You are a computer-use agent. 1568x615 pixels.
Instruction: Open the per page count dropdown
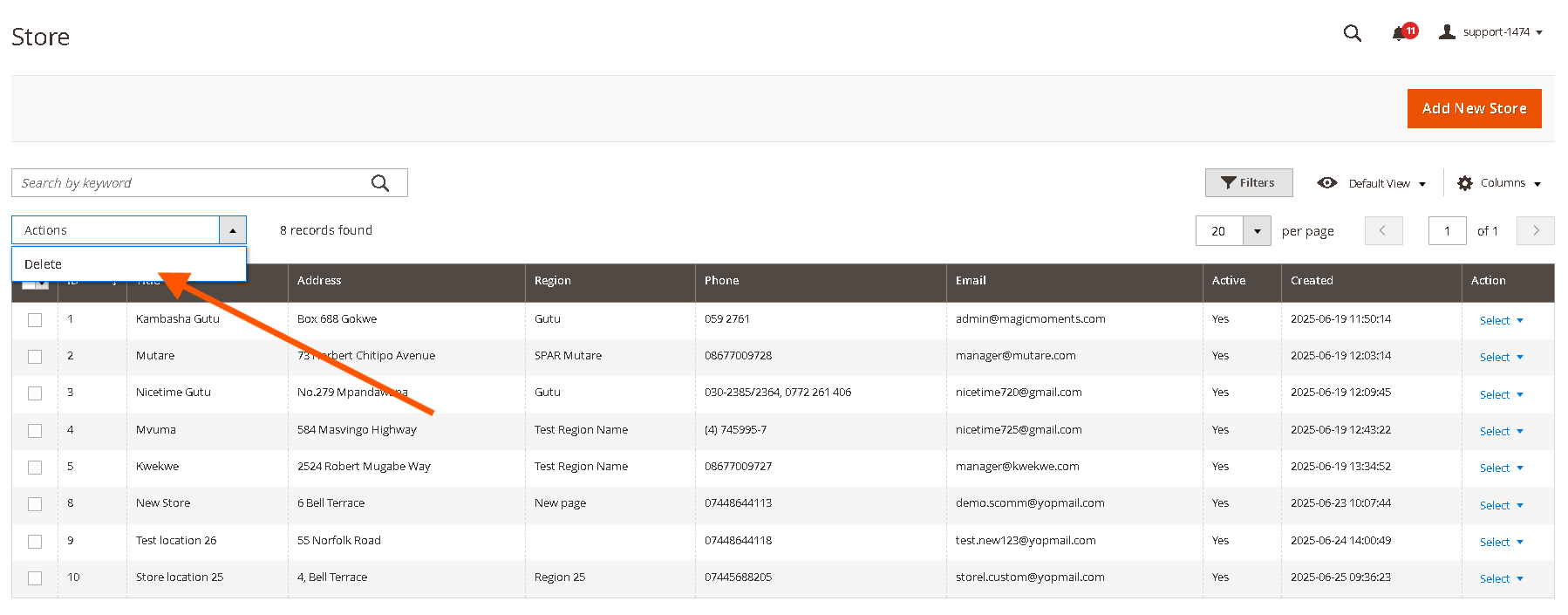(1257, 231)
